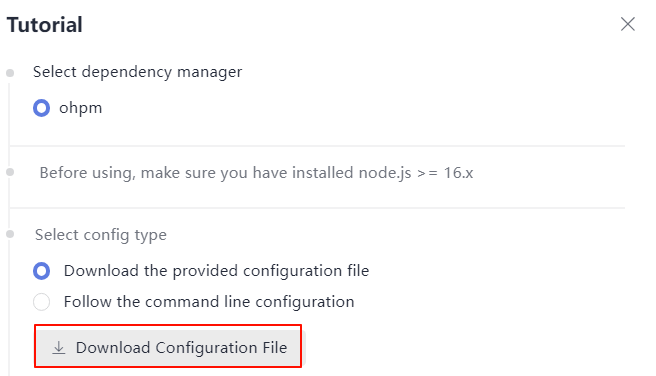
Task: Click the Download the provided configuration file label
Action: tap(216, 271)
